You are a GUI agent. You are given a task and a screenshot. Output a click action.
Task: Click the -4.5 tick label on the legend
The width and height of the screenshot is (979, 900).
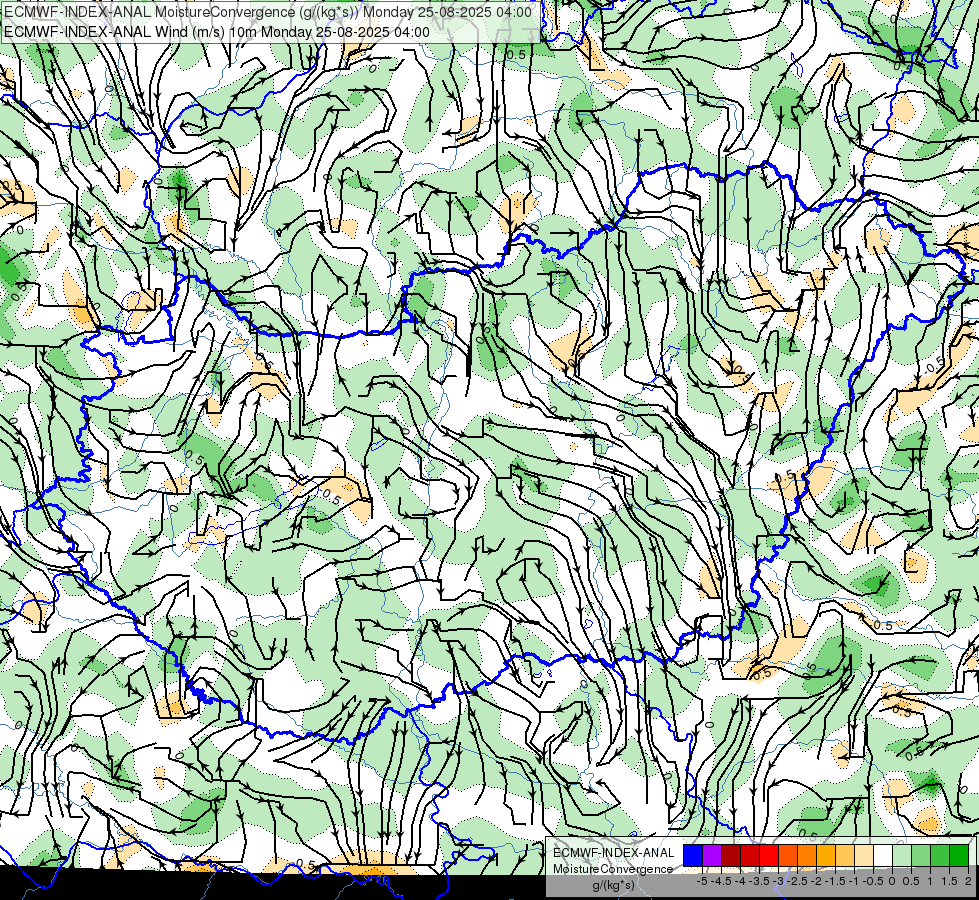coord(721,881)
